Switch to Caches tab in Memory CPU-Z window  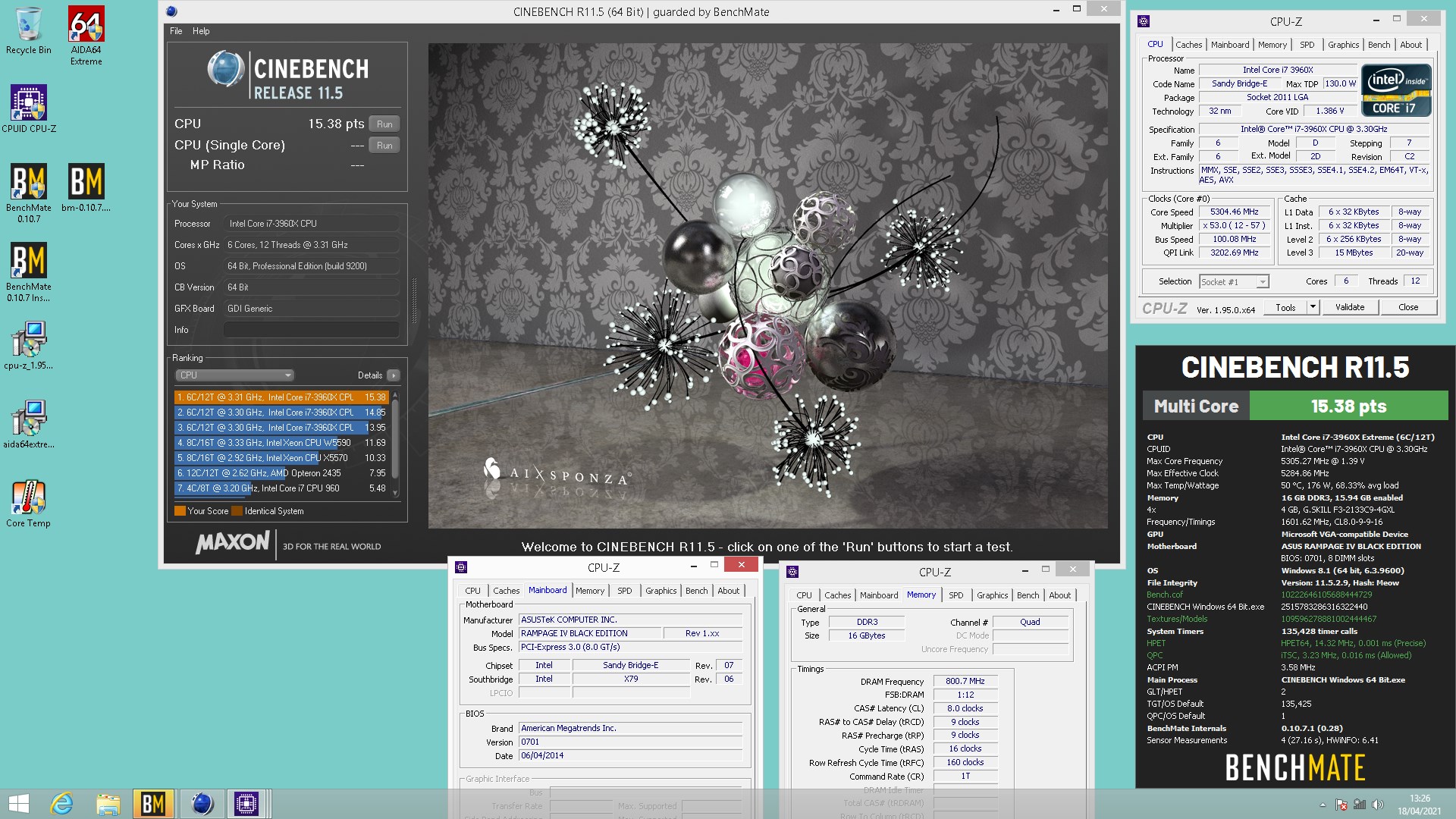[837, 595]
